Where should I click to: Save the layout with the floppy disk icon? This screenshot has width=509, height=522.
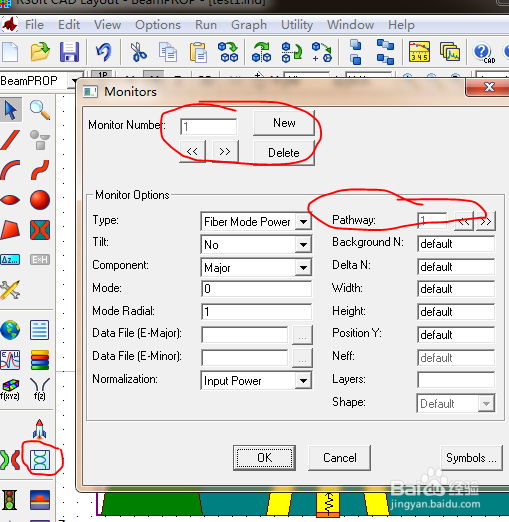pos(69,52)
